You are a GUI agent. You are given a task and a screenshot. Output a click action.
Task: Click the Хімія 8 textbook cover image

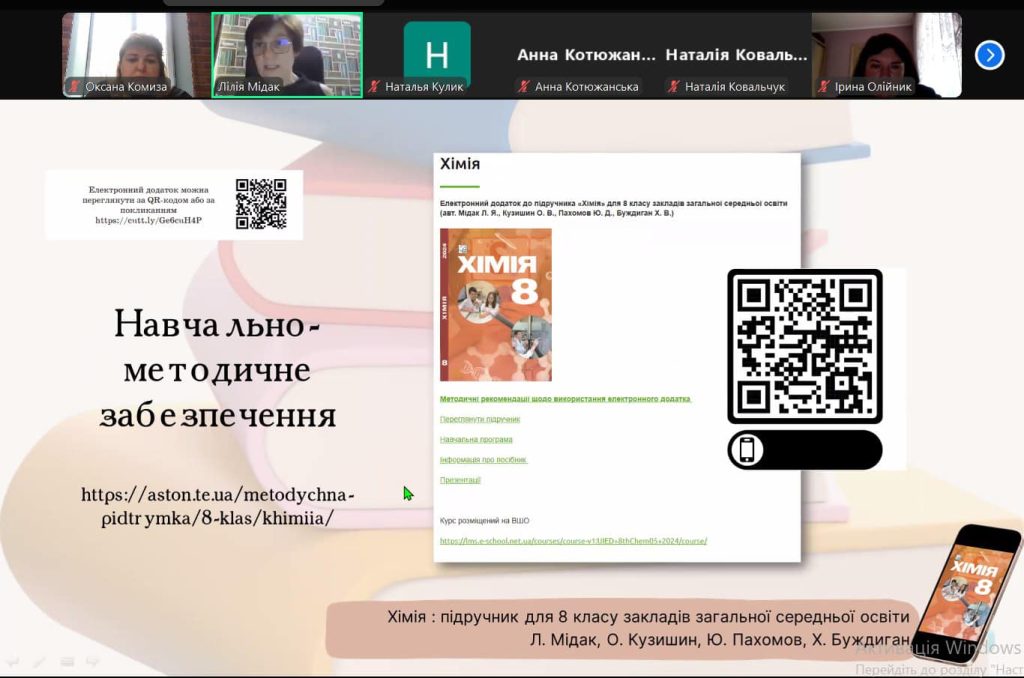[496, 305]
